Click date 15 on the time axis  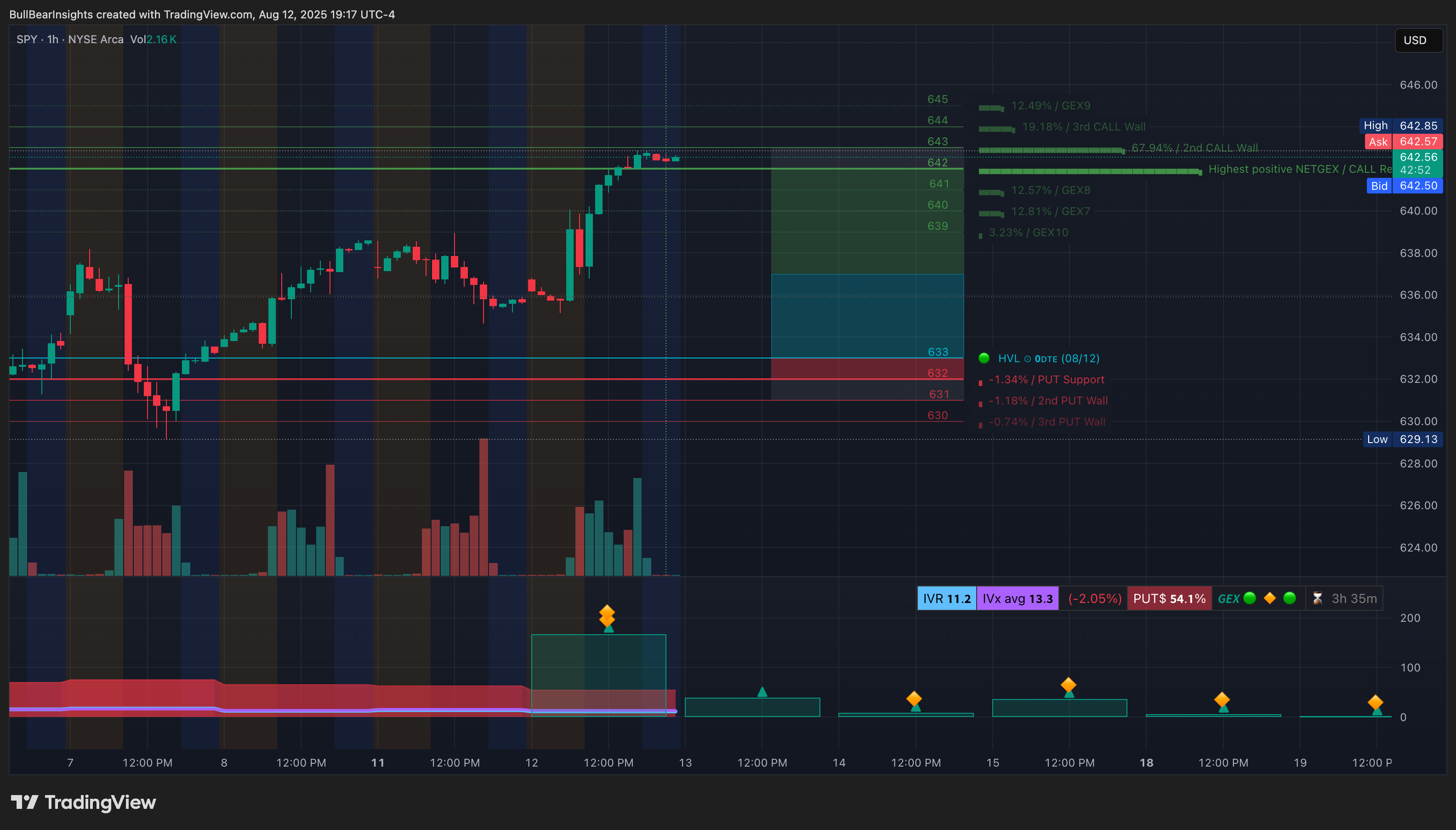pos(993,762)
